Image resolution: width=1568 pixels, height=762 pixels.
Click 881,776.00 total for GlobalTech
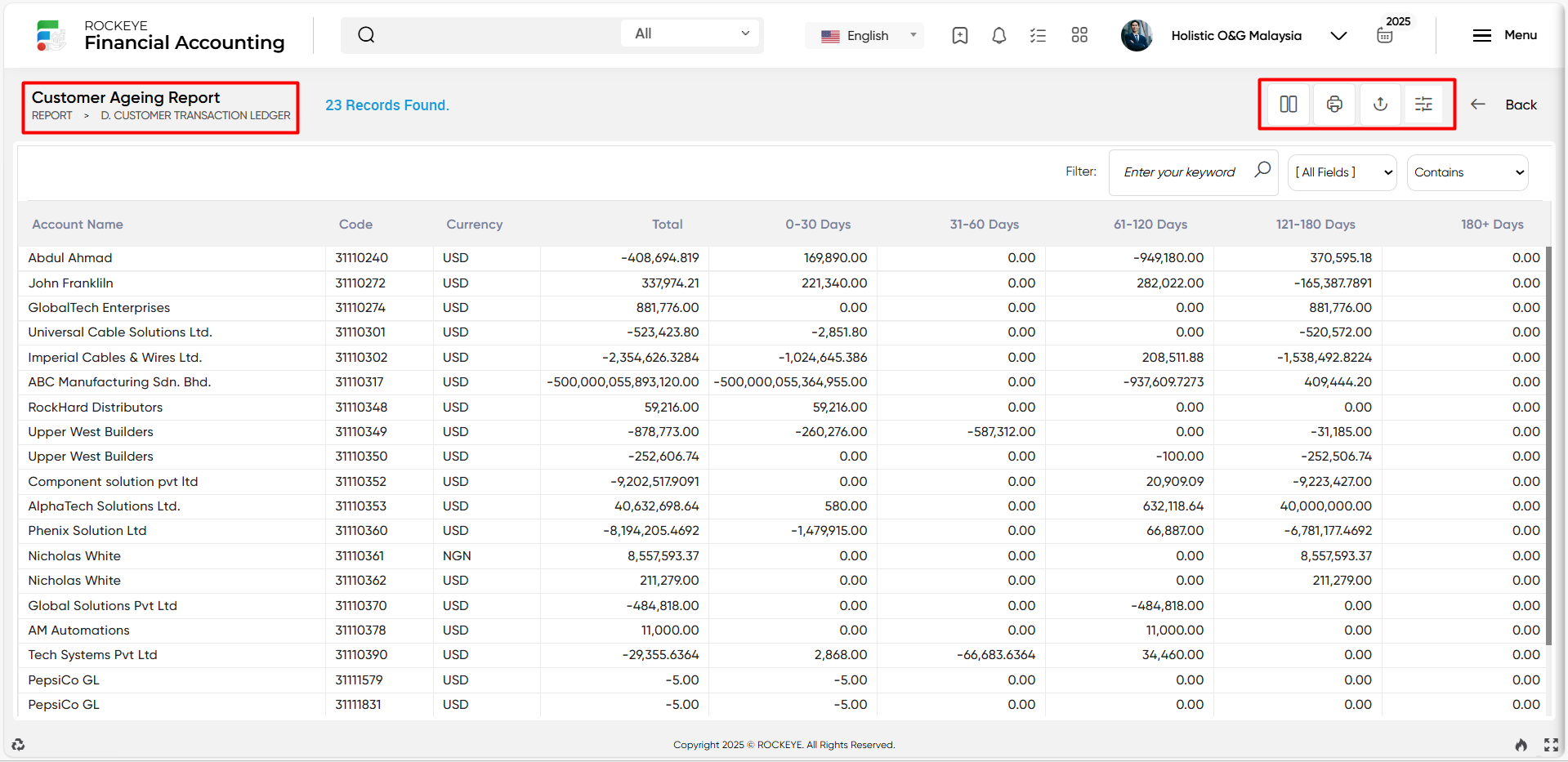668,307
